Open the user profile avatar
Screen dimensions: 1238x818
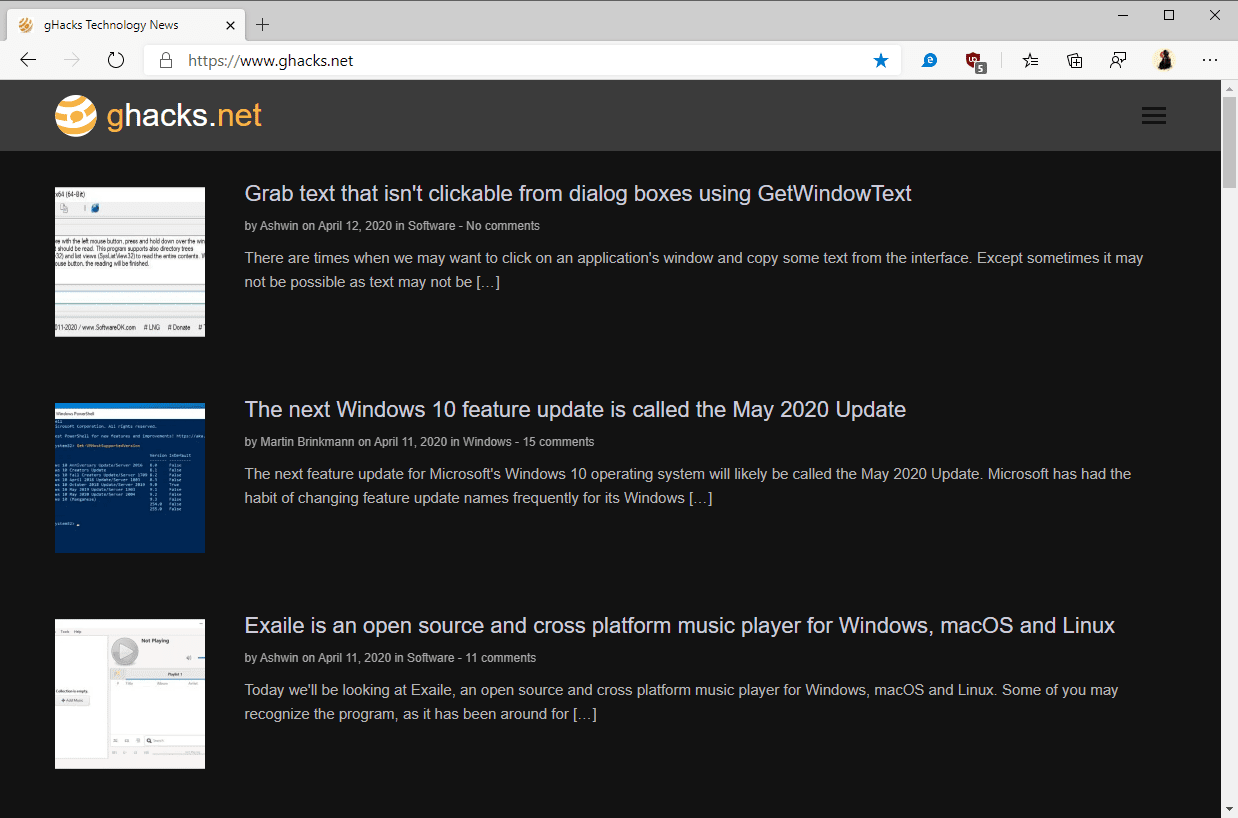pyautogui.click(x=1164, y=60)
